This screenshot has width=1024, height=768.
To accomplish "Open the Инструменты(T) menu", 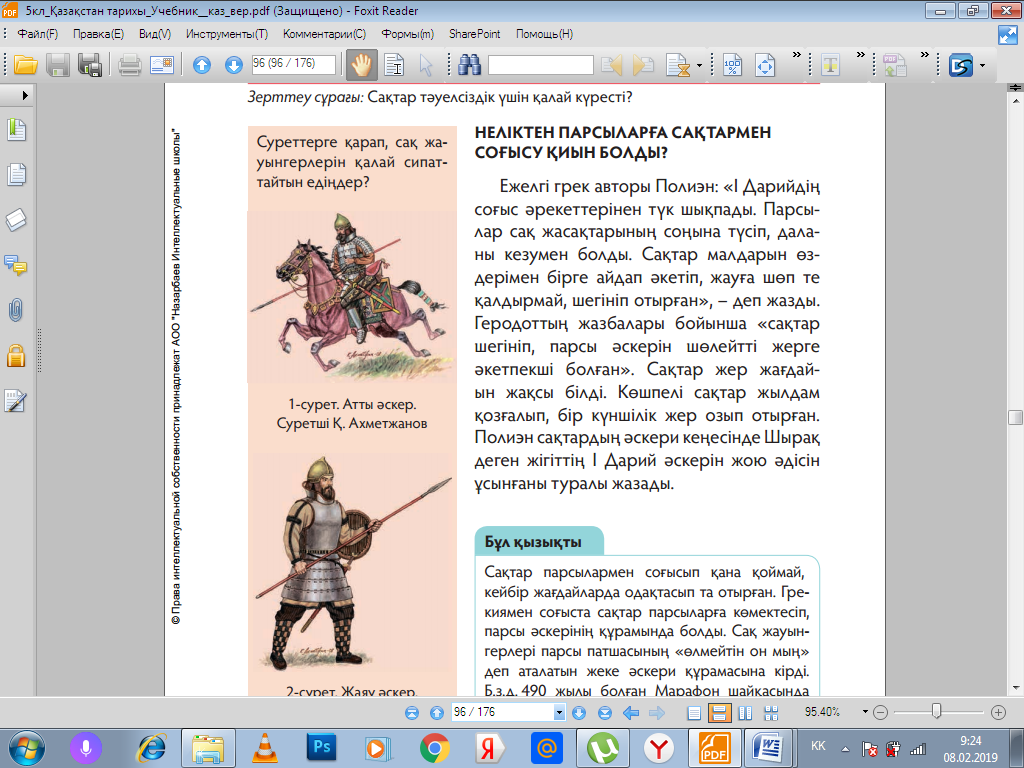I will [x=233, y=34].
